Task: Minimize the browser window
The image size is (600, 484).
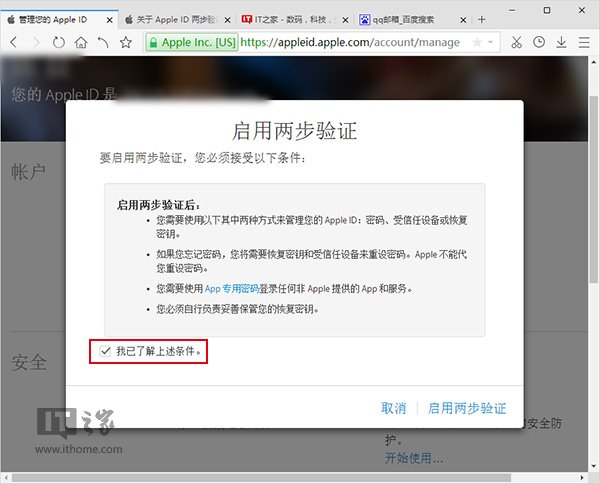Action: coord(512,10)
